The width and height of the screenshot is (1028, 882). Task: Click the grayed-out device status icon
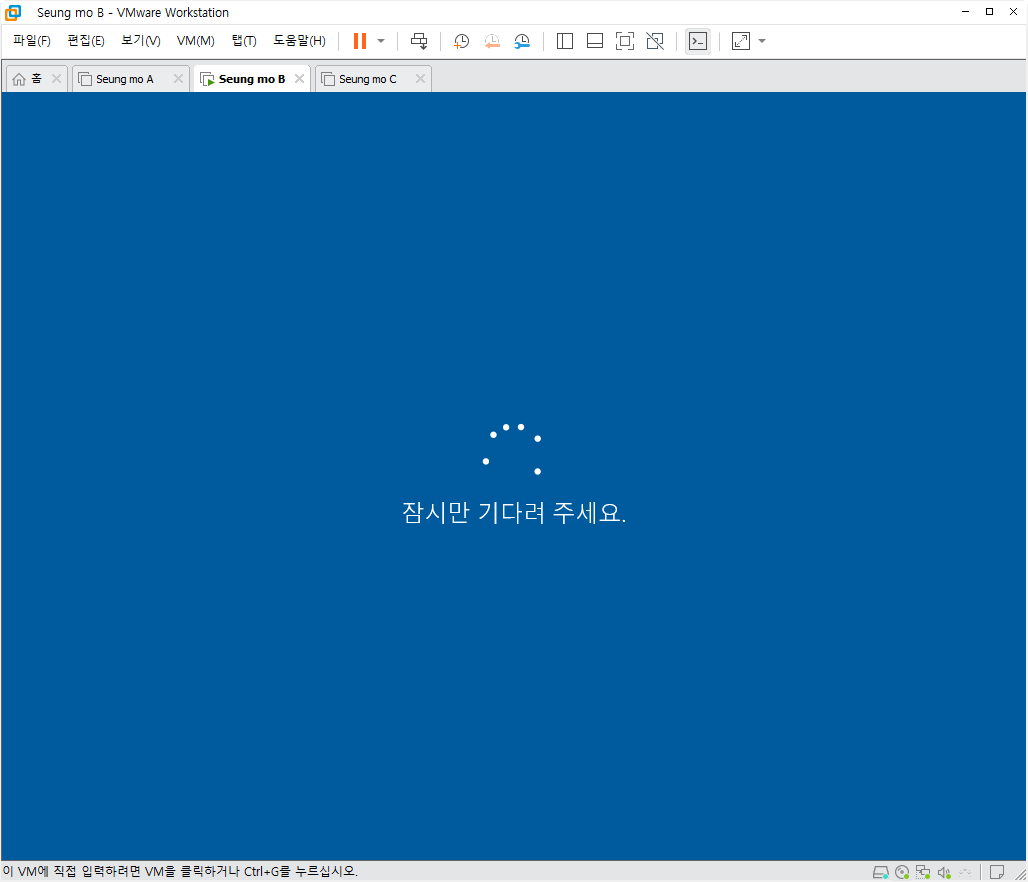(965, 872)
